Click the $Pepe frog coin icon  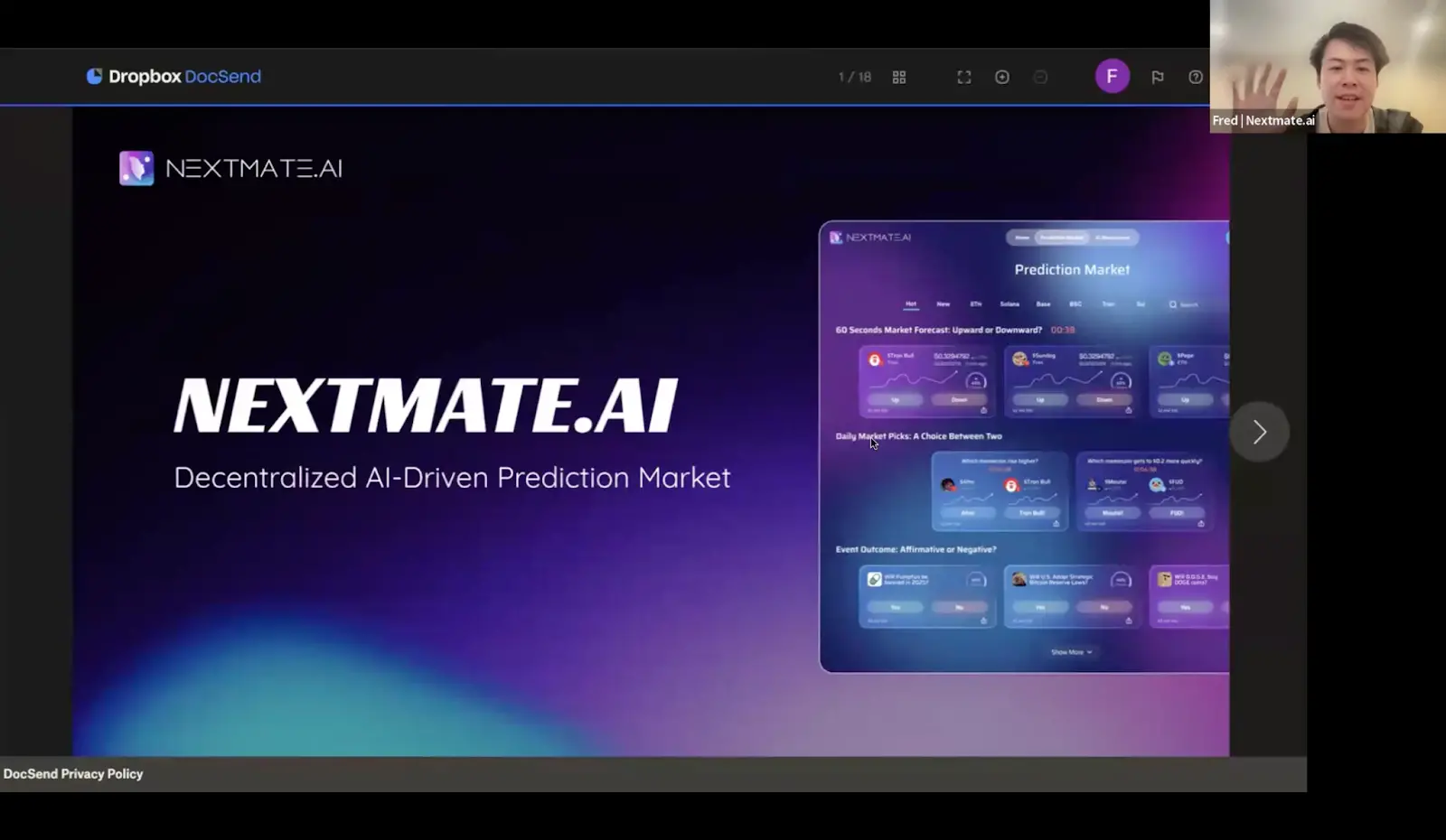coord(1165,359)
